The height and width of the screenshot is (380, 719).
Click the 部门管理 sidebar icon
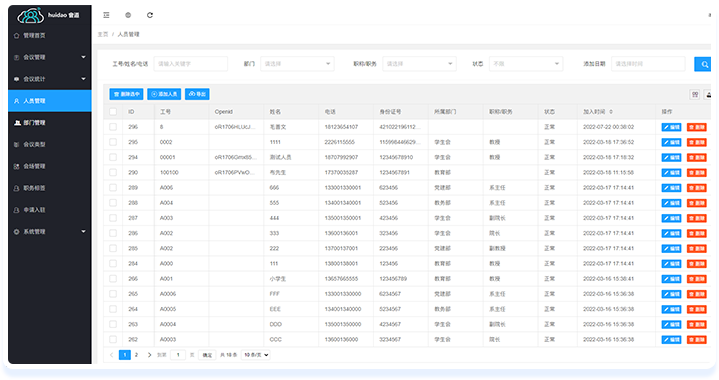click(x=17, y=123)
